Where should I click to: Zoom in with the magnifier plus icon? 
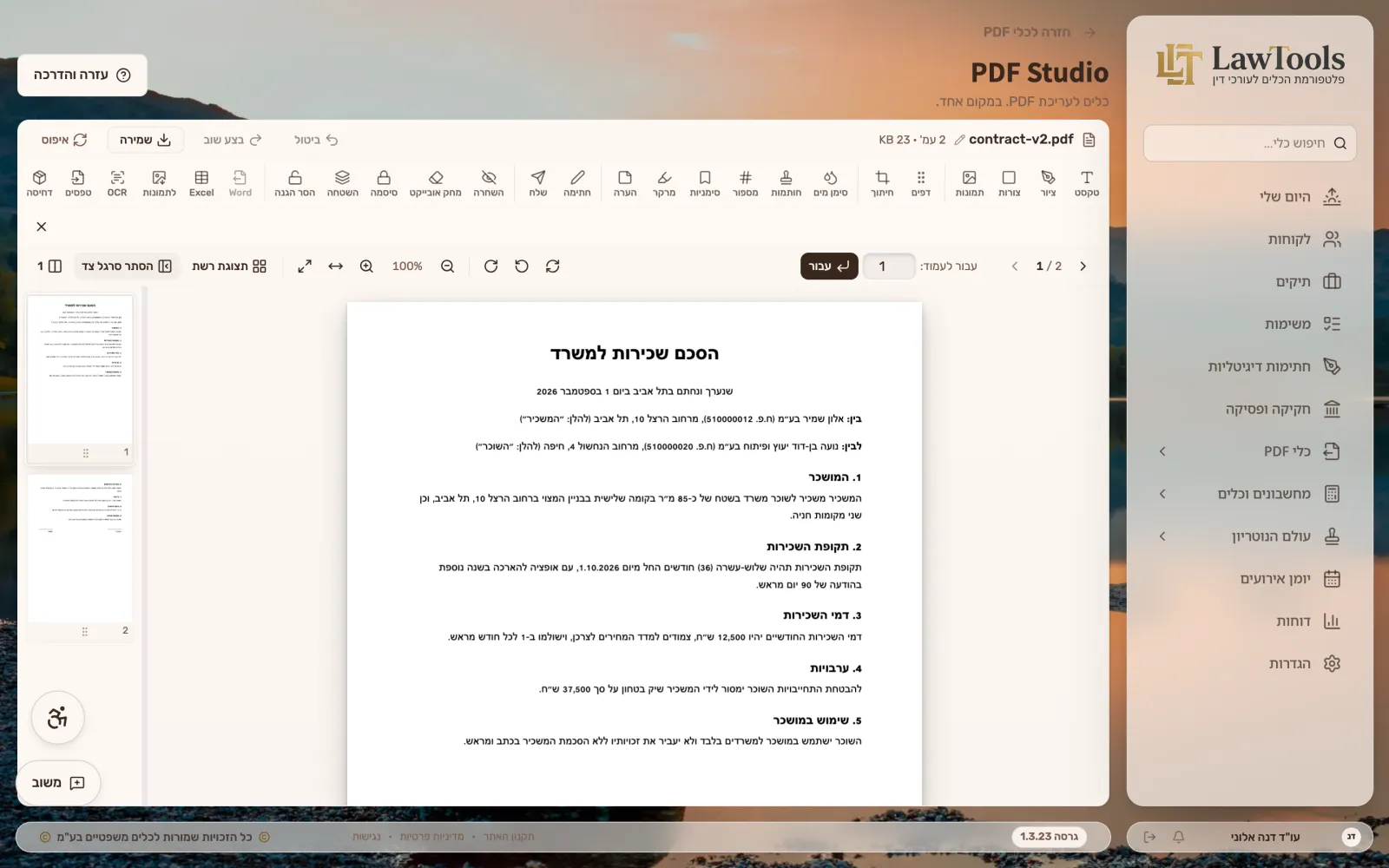pos(366,266)
